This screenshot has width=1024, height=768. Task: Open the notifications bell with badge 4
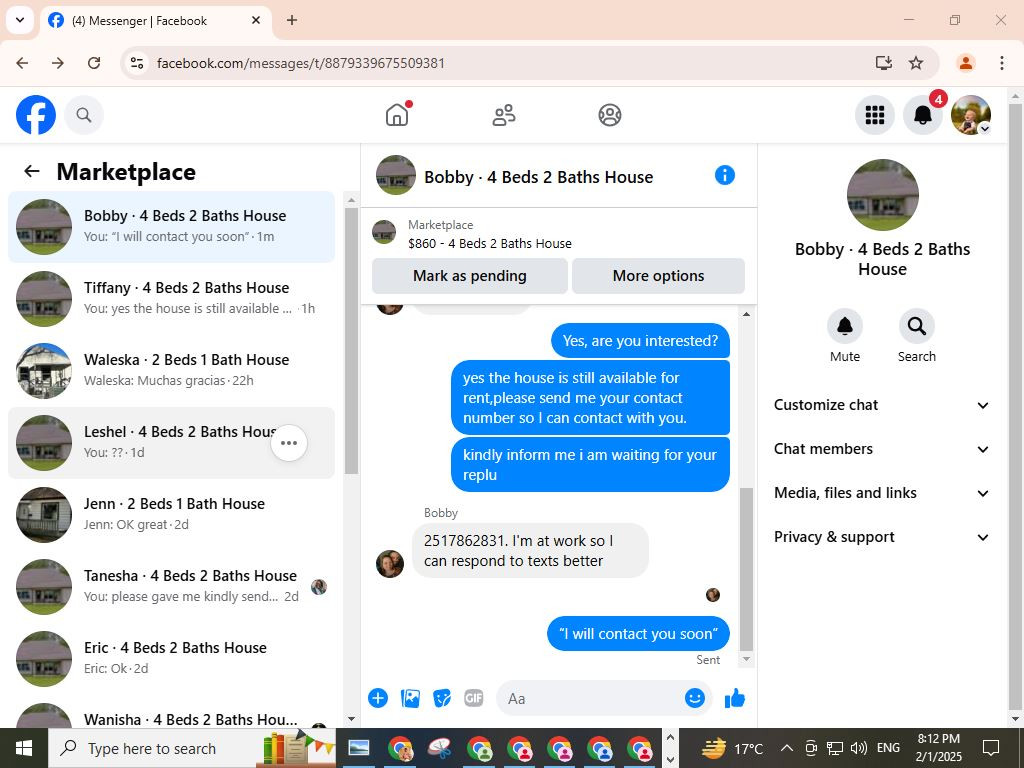click(923, 115)
